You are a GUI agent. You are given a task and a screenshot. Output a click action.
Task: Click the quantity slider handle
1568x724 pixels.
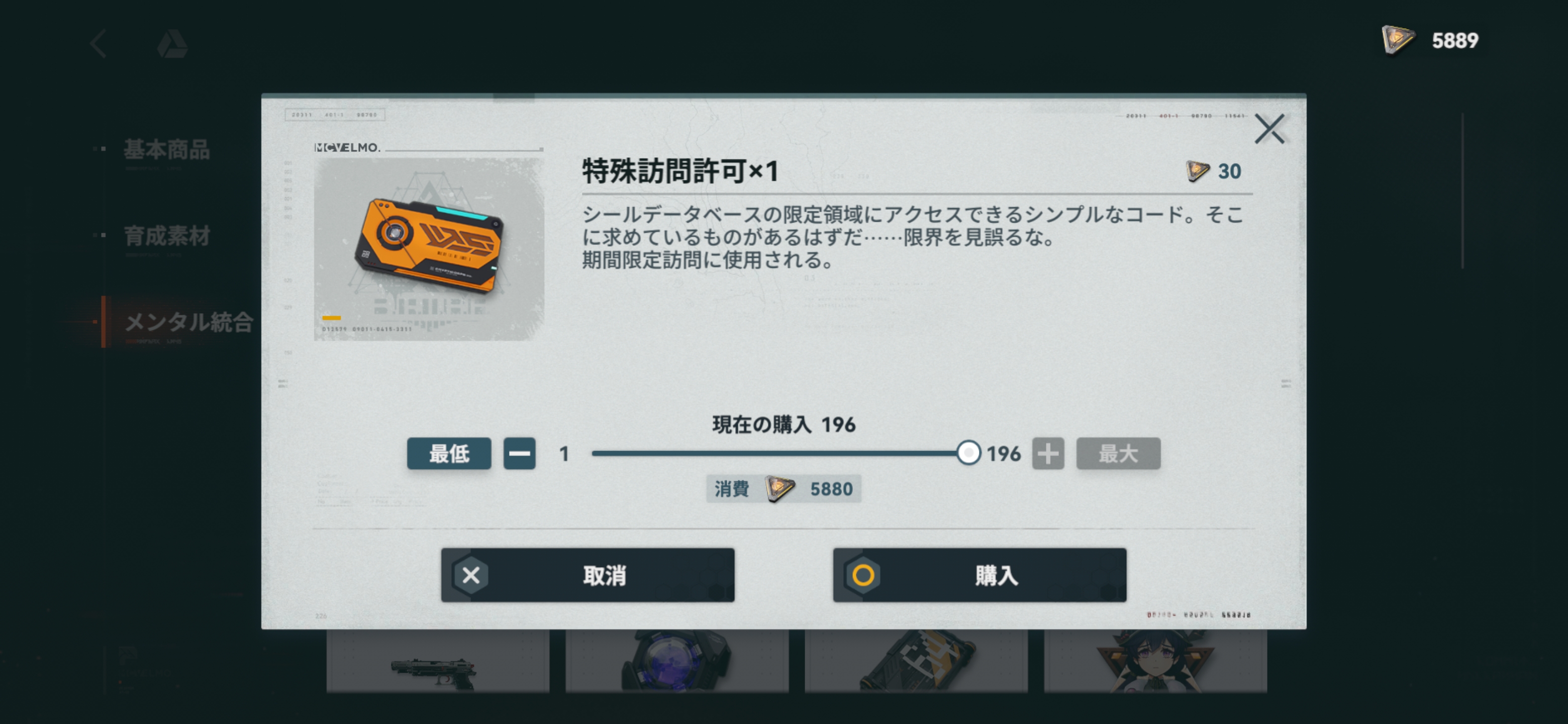(x=968, y=453)
